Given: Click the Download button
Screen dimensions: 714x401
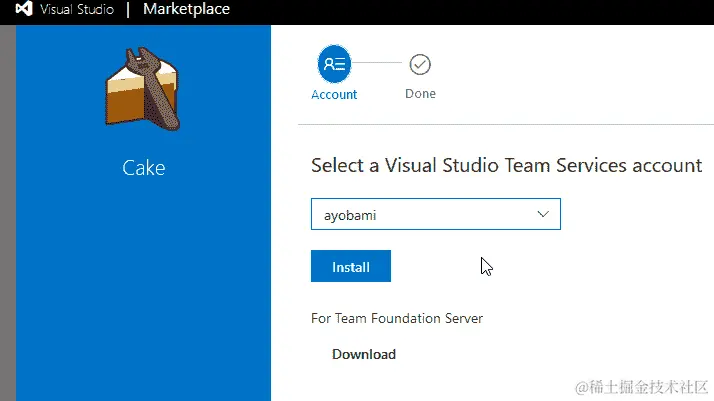Looking at the screenshot, I should [x=364, y=354].
